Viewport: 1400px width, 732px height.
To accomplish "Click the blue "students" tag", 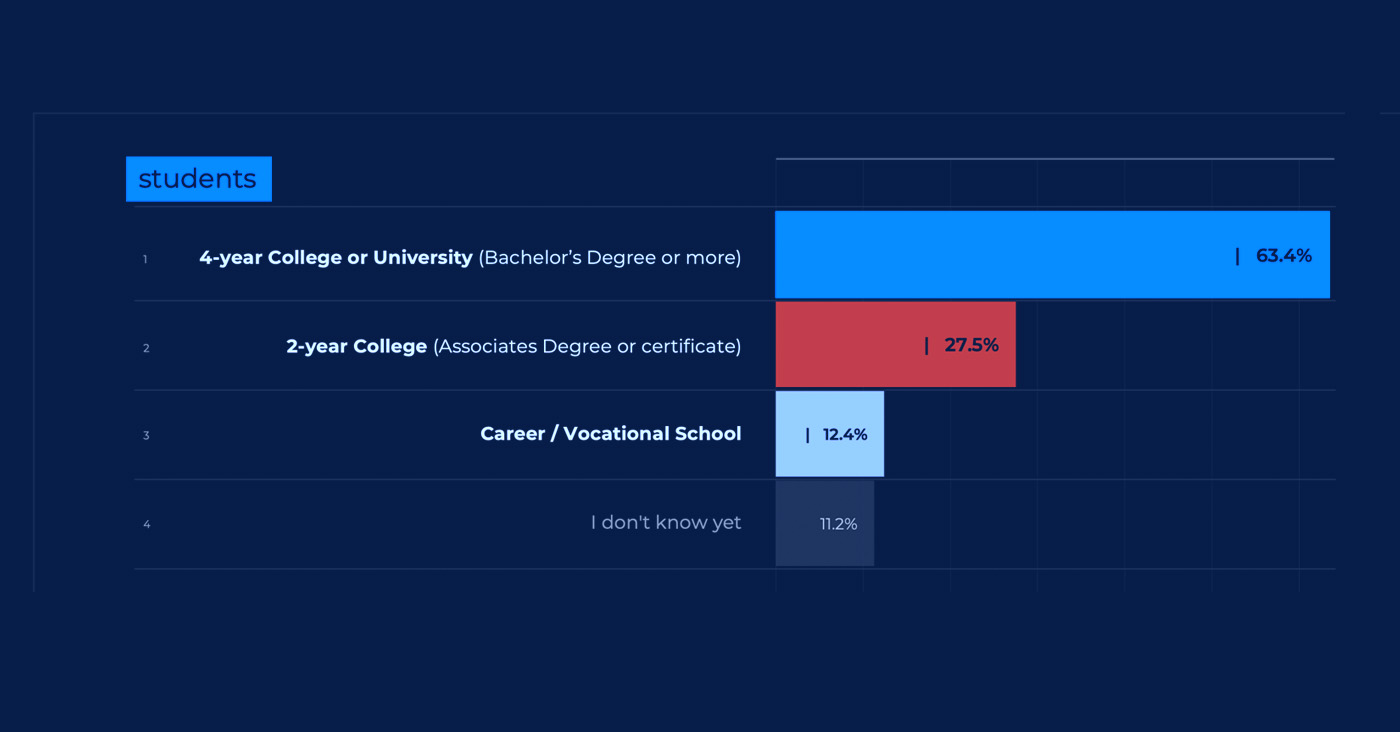I will pos(198,179).
